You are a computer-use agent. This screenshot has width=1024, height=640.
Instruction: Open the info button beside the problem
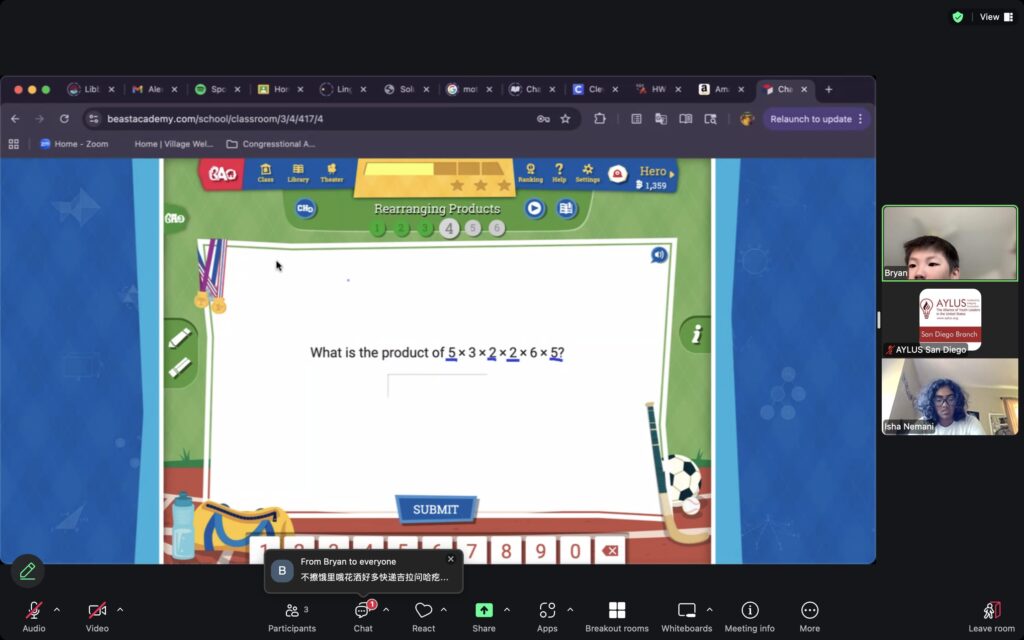tap(696, 334)
